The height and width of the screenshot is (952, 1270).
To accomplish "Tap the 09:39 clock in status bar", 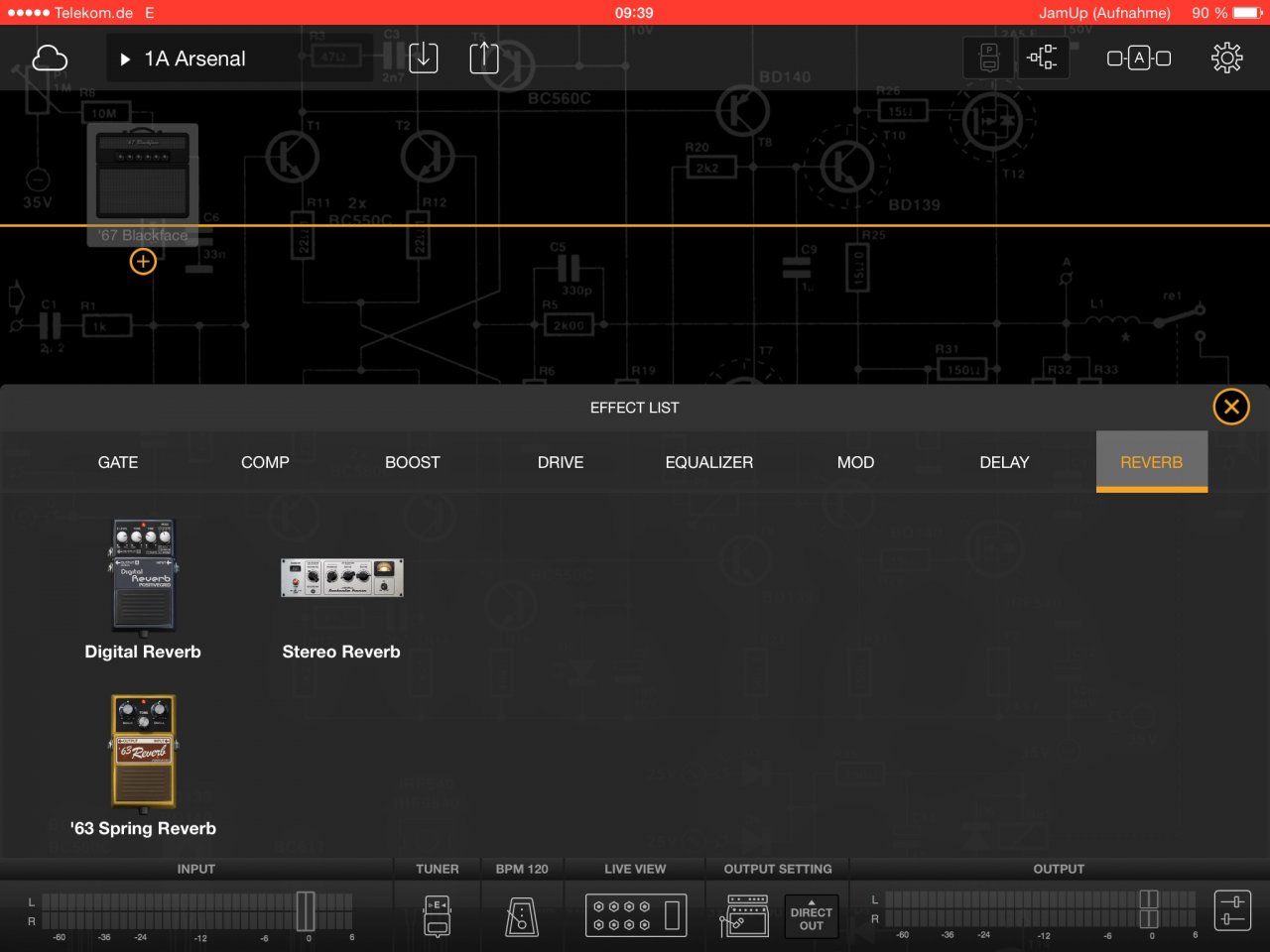I will tap(634, 13).
